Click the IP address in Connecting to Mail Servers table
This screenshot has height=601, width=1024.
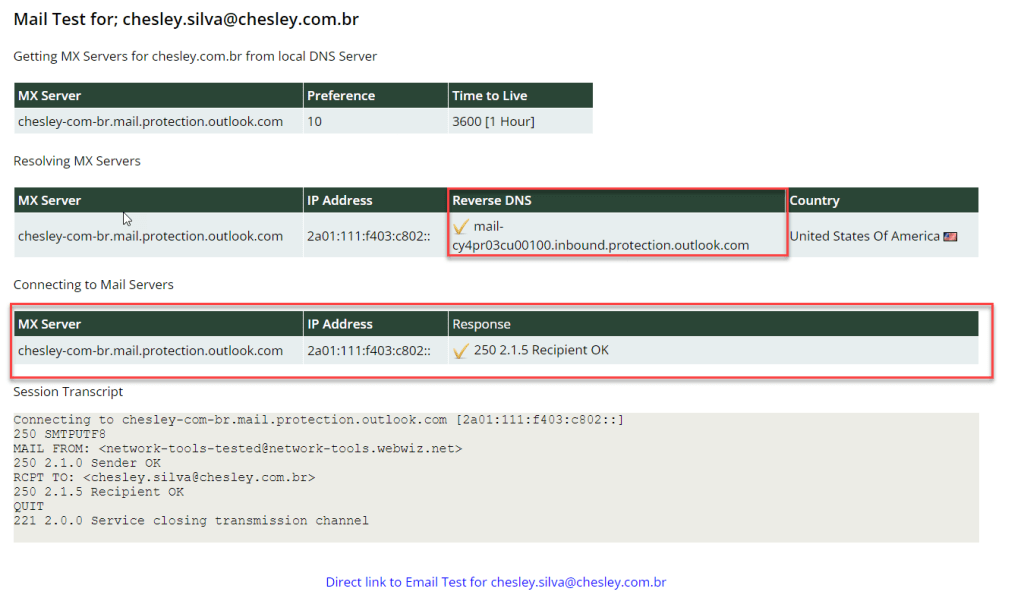[368, 350]
